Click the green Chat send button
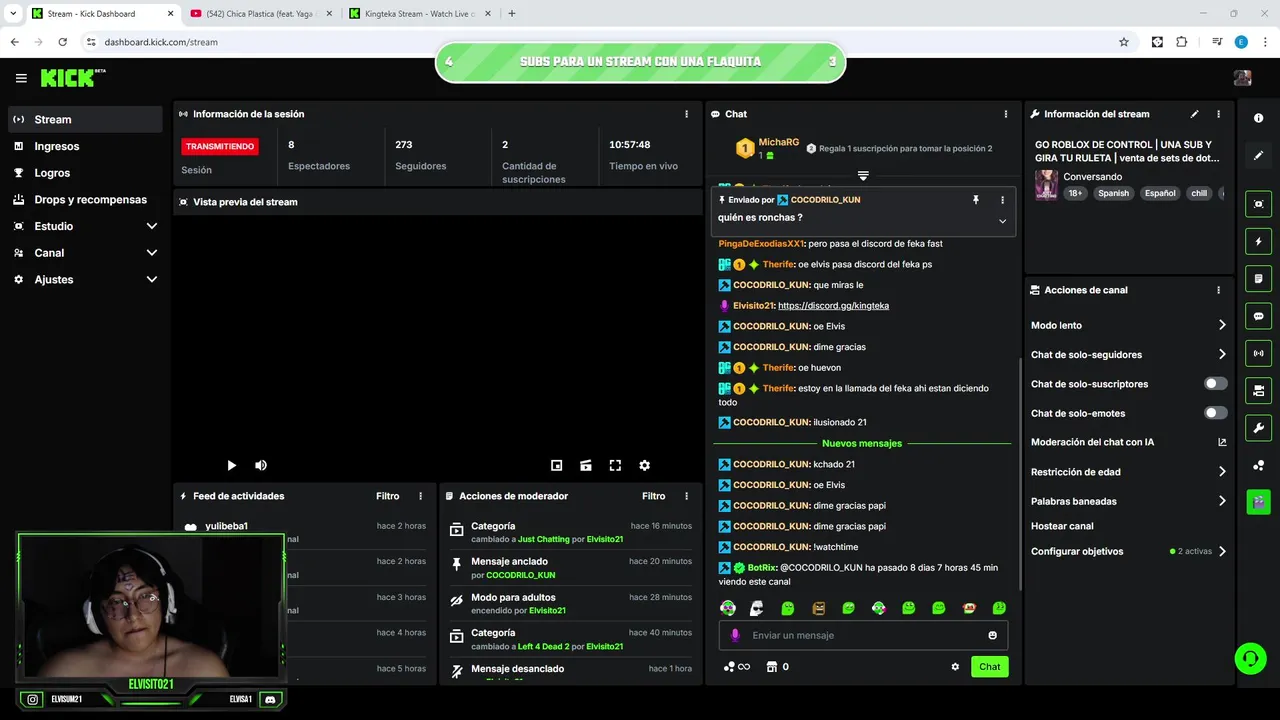1280x720 pixels. click(989, 667)
